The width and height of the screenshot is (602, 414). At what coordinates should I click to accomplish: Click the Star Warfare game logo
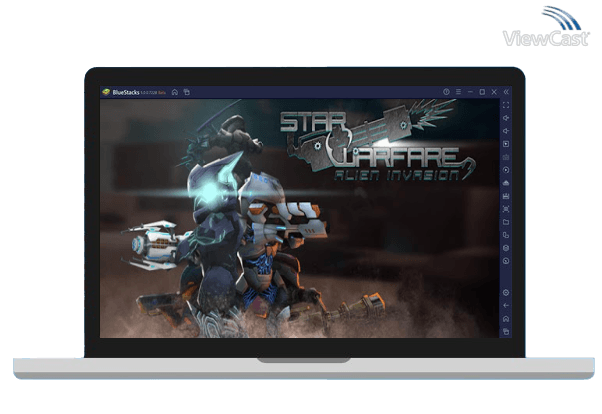pyautogui.click(x=378, y=140)
